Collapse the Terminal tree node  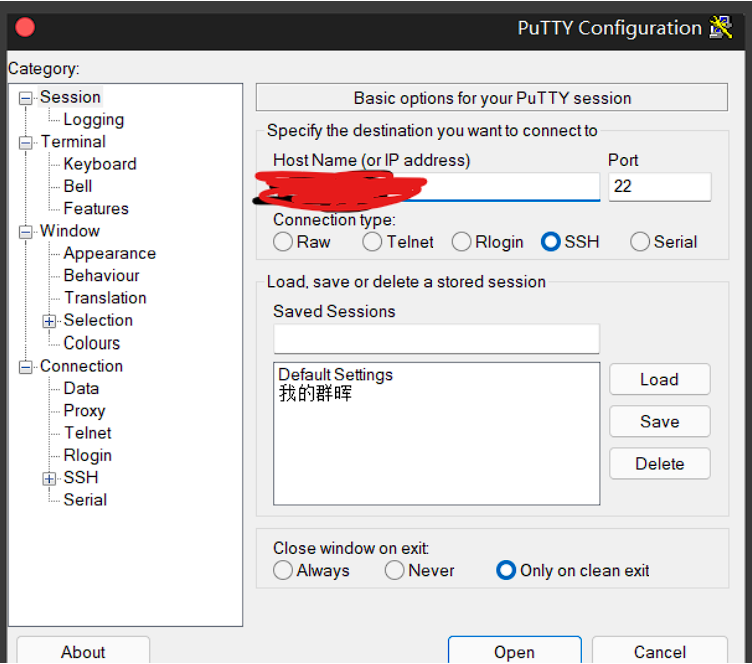click(25, 143)
